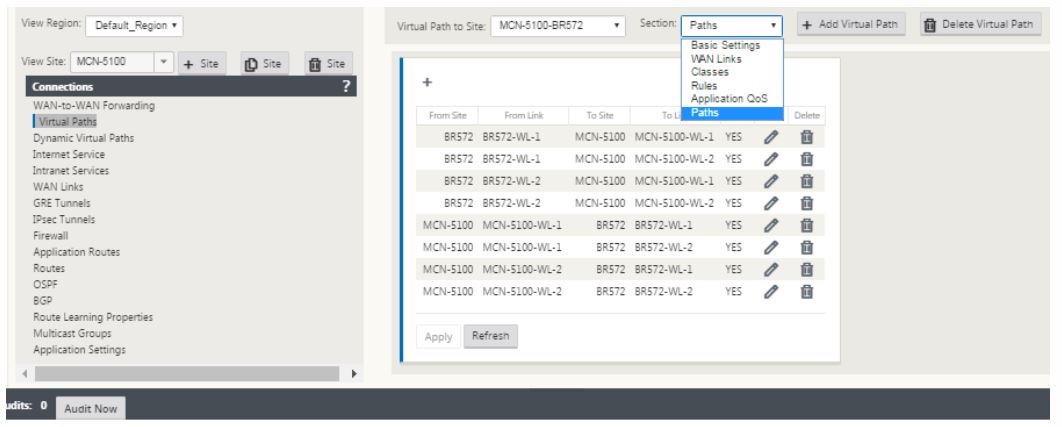1062x427 pixels.
Task: Edit the MCN-5100-WL-2 to BR572-WL-2 path
Action: pyautogui.click(x=771, y=291)
